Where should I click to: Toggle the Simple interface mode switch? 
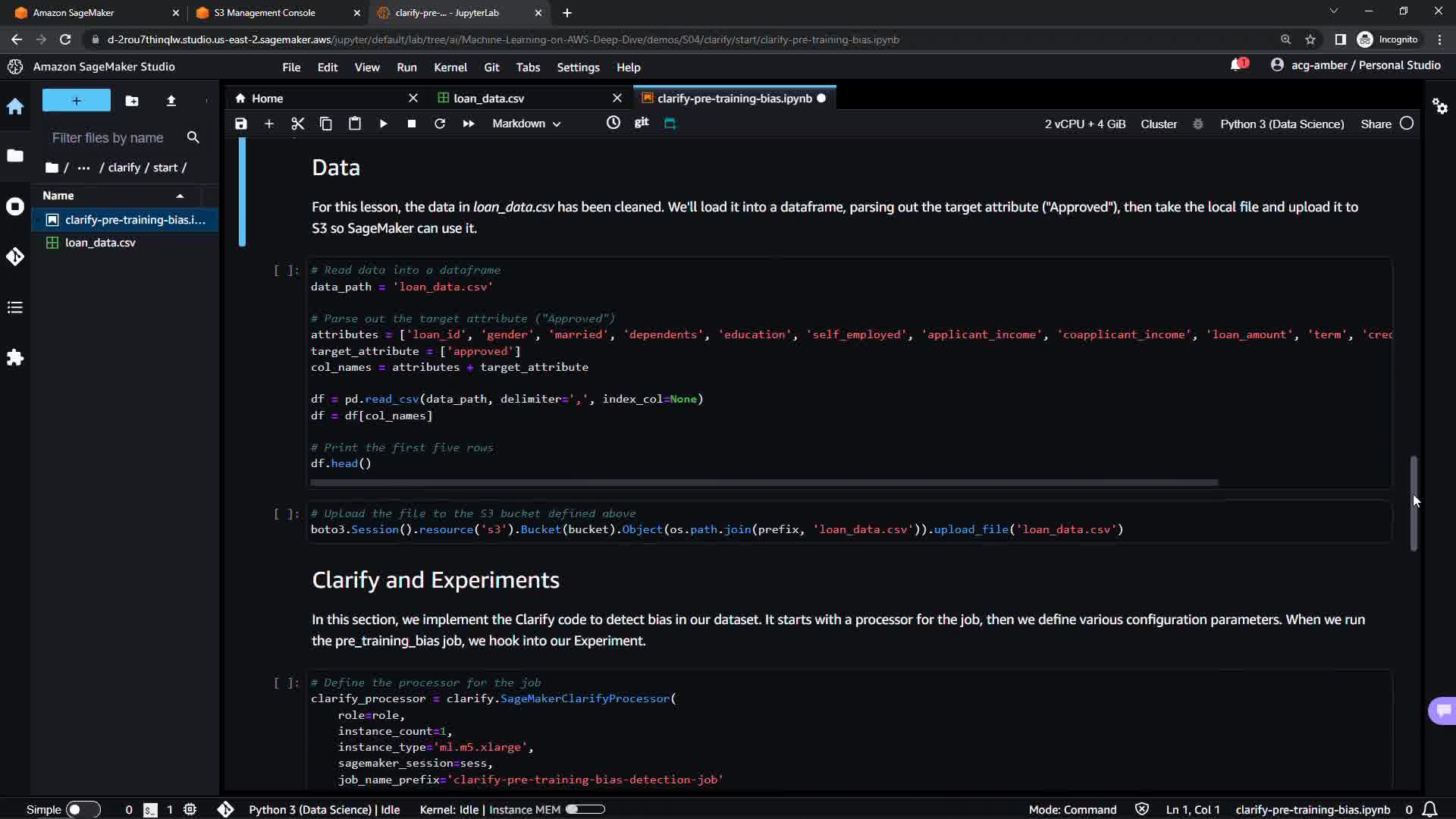pos(83,809)
